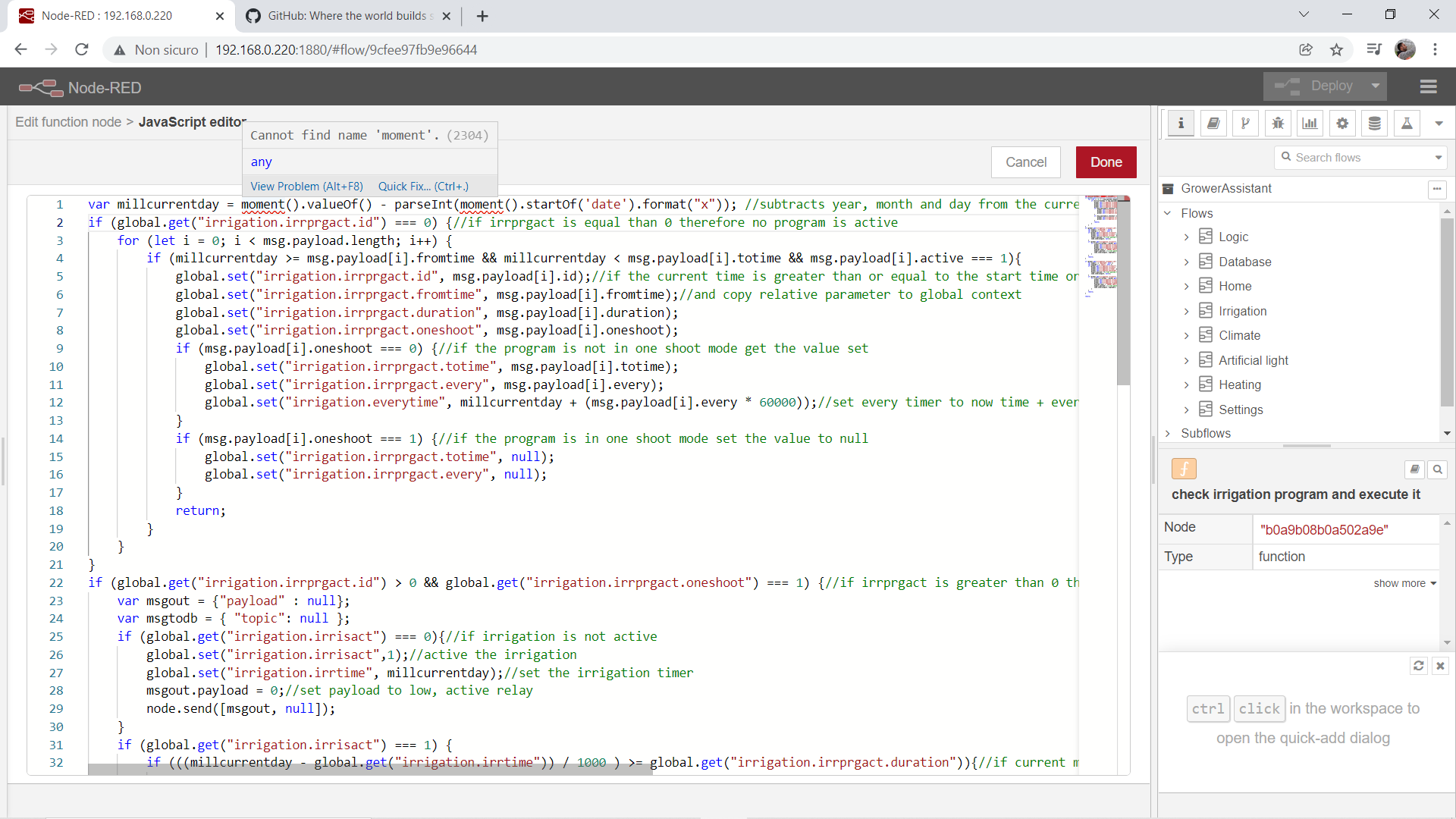Expand the Database flow
Screen dimensions: 1456x819
pos(1186,262)
